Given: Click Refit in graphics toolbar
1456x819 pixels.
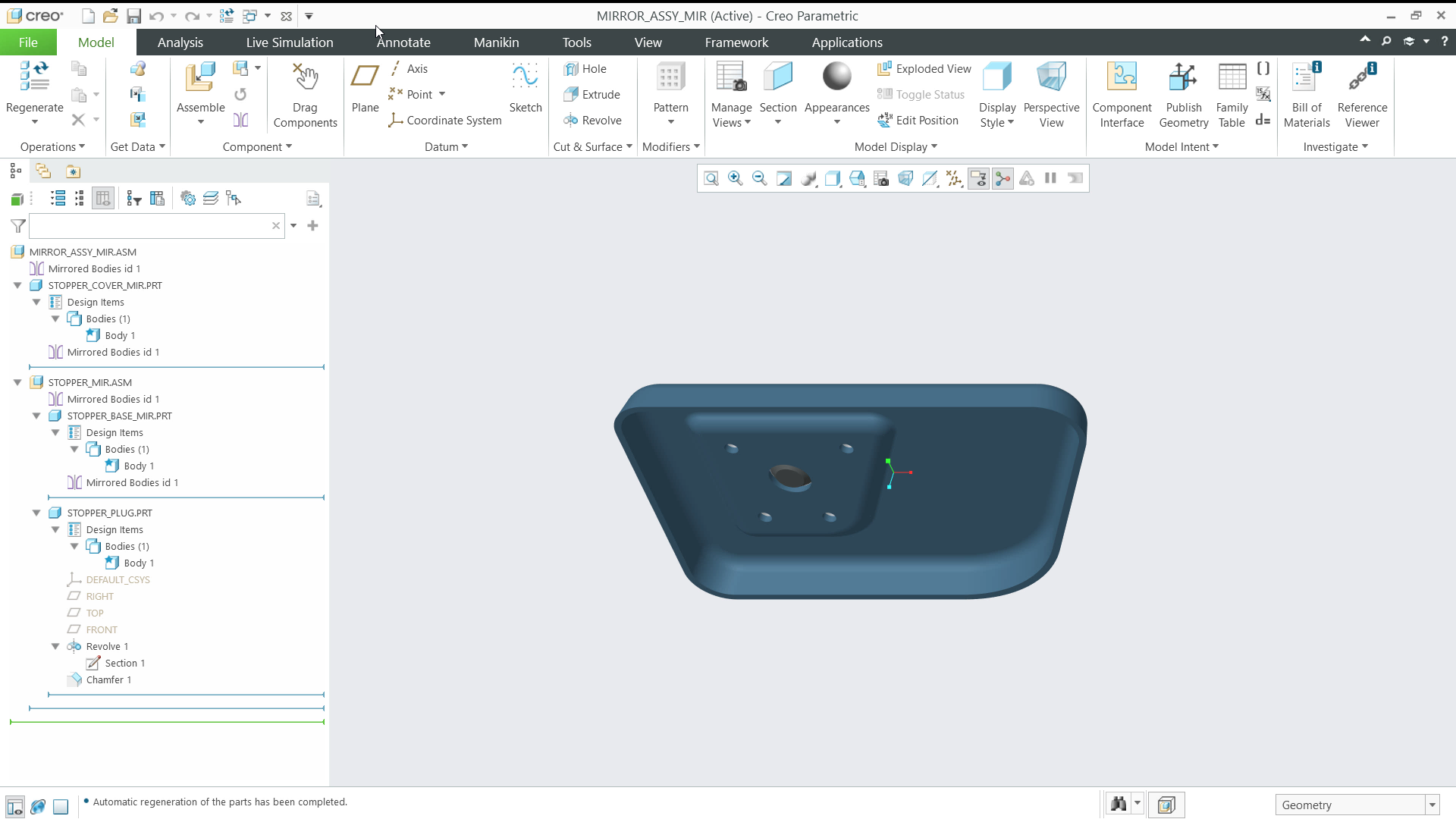Looking at the screenshot, I should 711,178.
